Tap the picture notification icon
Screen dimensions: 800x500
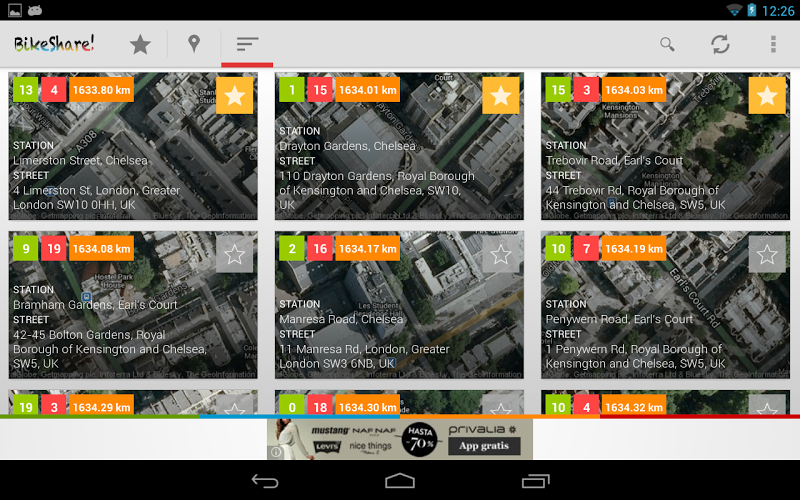[15, 10]
